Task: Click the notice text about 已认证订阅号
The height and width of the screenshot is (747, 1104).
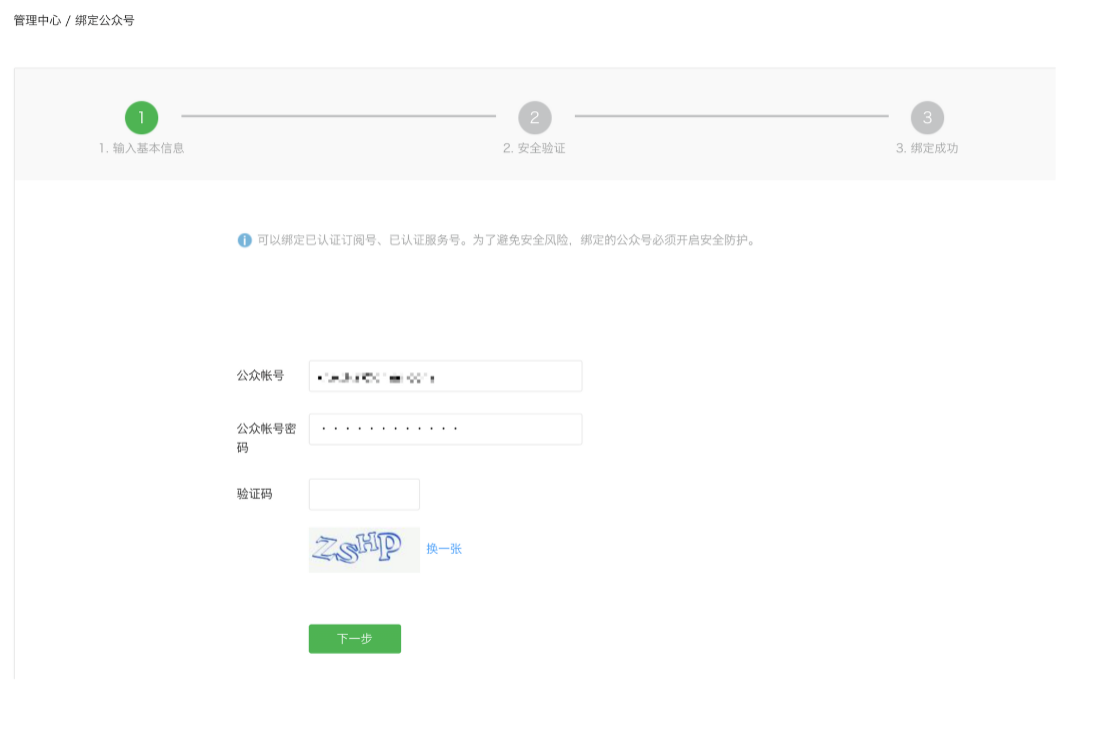Action: [505, 241]
